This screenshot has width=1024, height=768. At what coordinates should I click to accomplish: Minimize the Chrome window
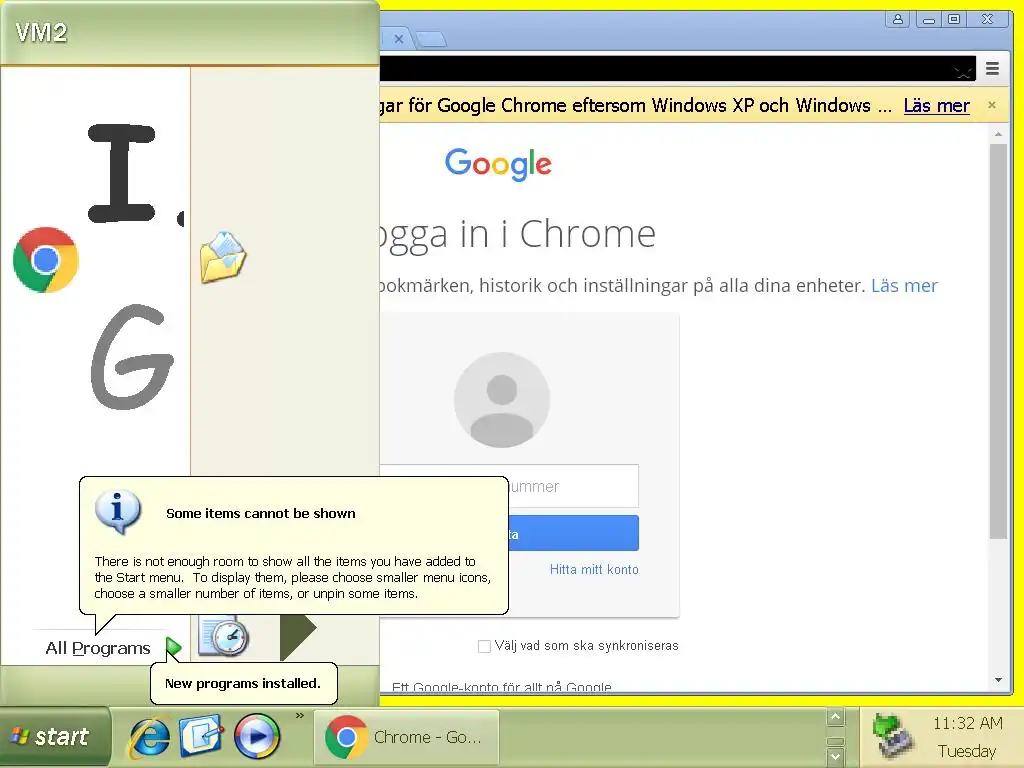click(929, 19)
